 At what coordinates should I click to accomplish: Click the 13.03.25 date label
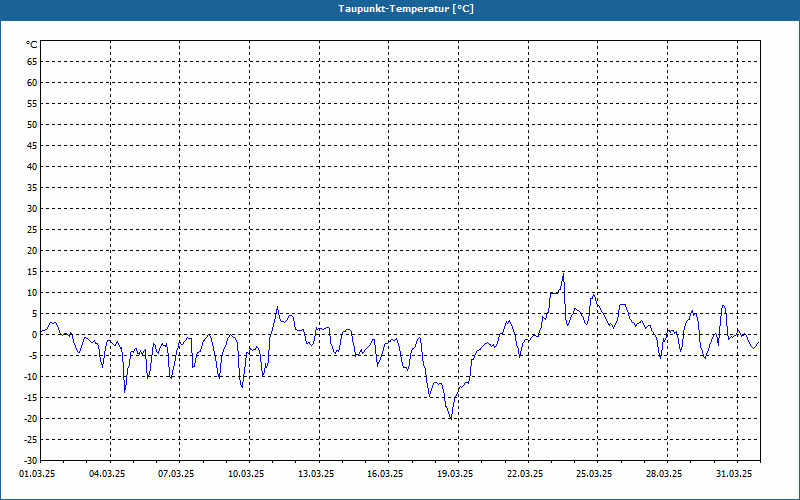(x=316, y=474)
